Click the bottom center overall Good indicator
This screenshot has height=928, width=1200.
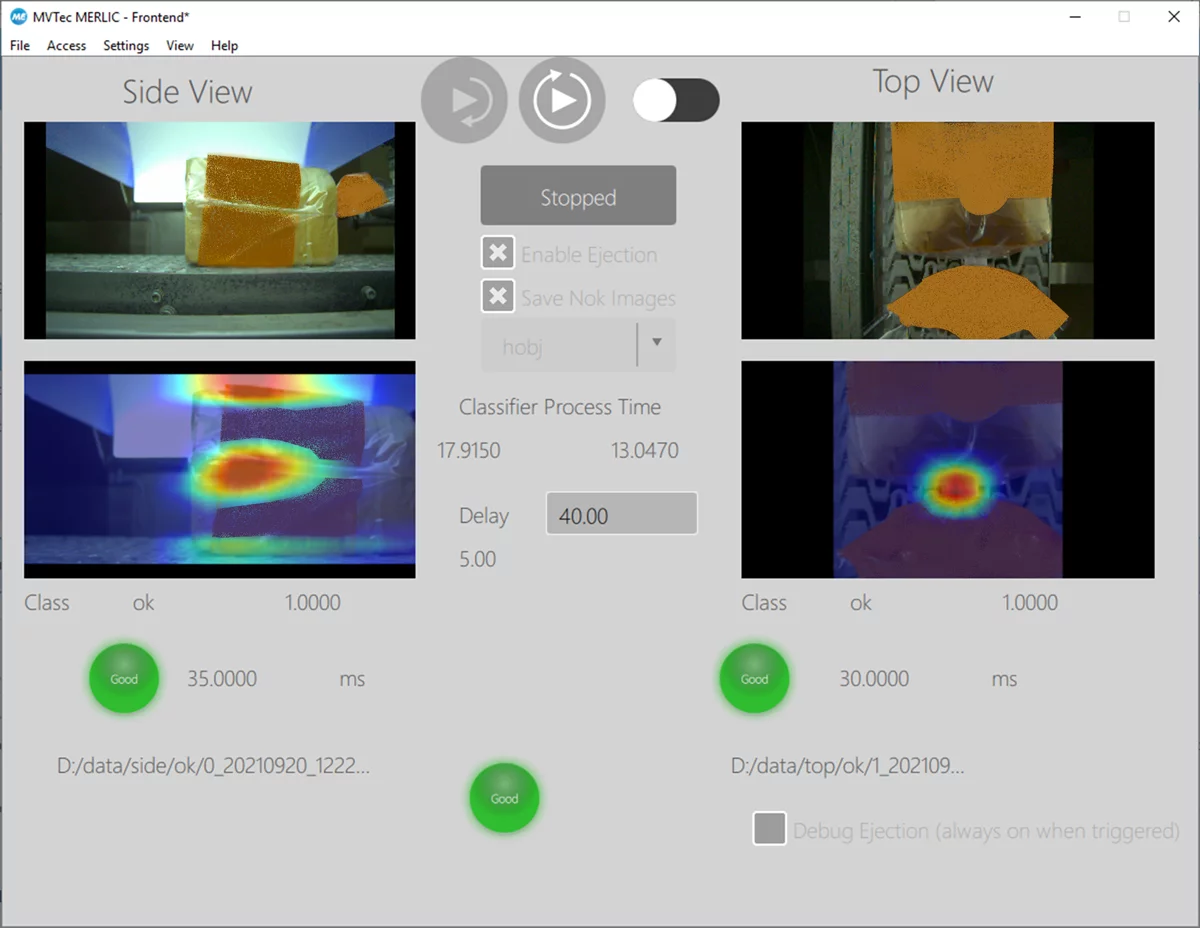coord(504,798)
